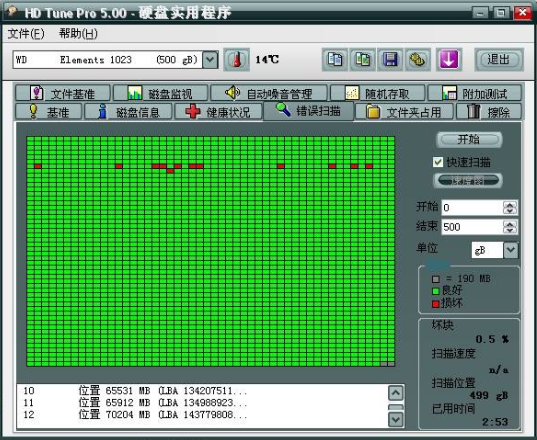Open the 文件基准 tab

[63, 93]
